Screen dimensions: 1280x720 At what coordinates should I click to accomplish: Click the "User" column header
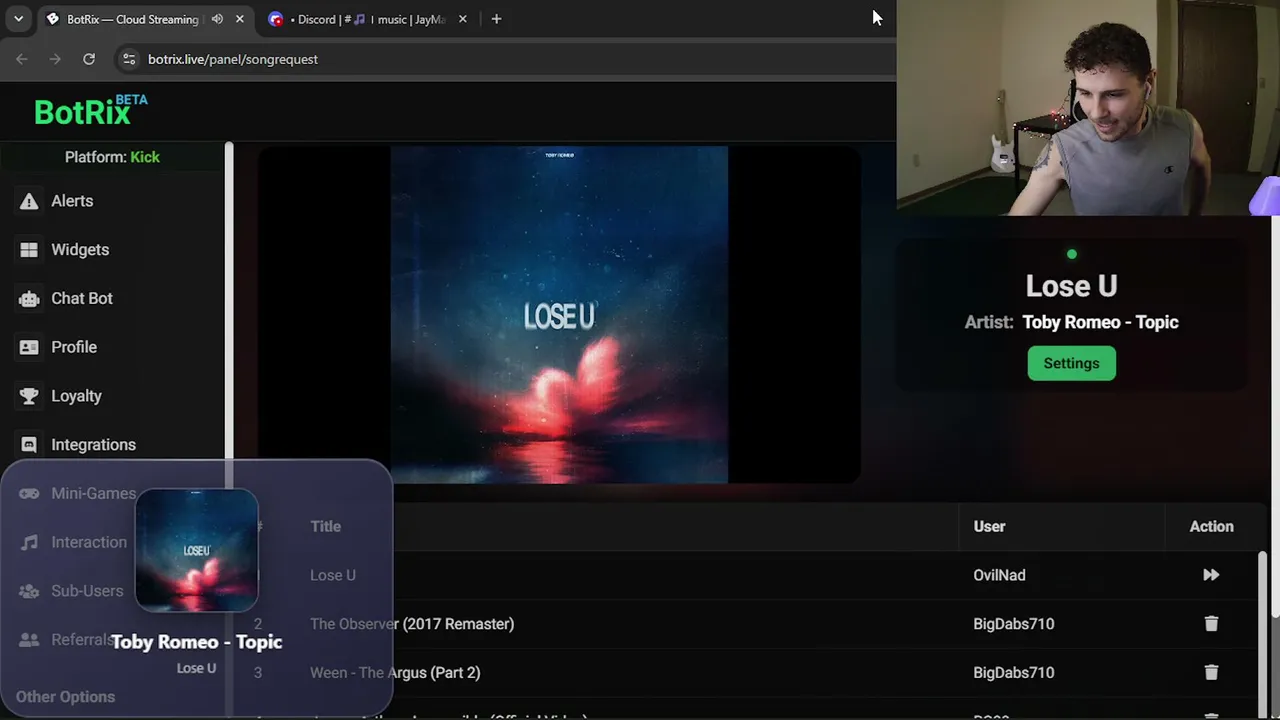point(989,527)
